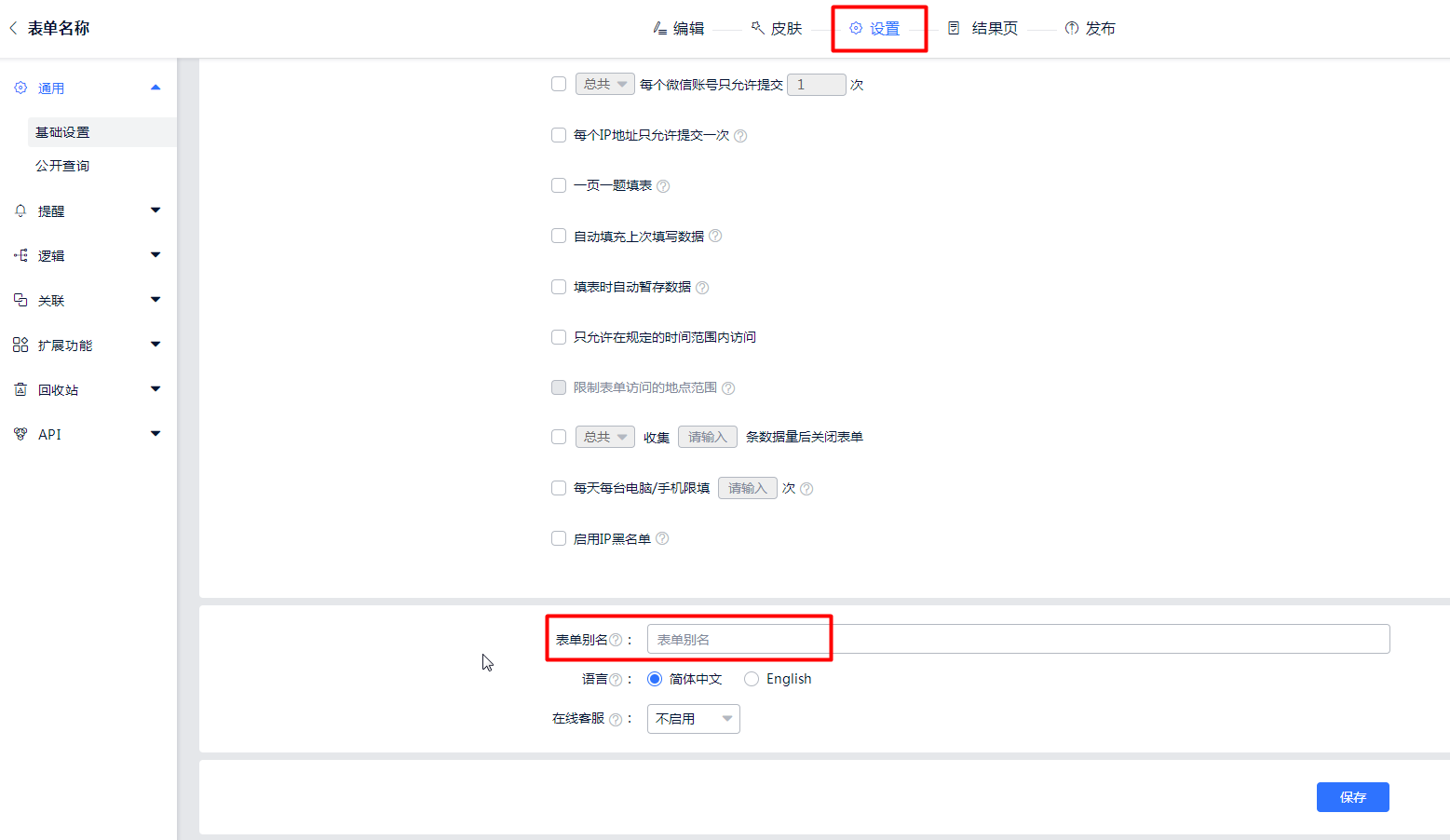1450x840 pixels.
Task: Click the back arrow beside 表单名称
Action: 13,28
